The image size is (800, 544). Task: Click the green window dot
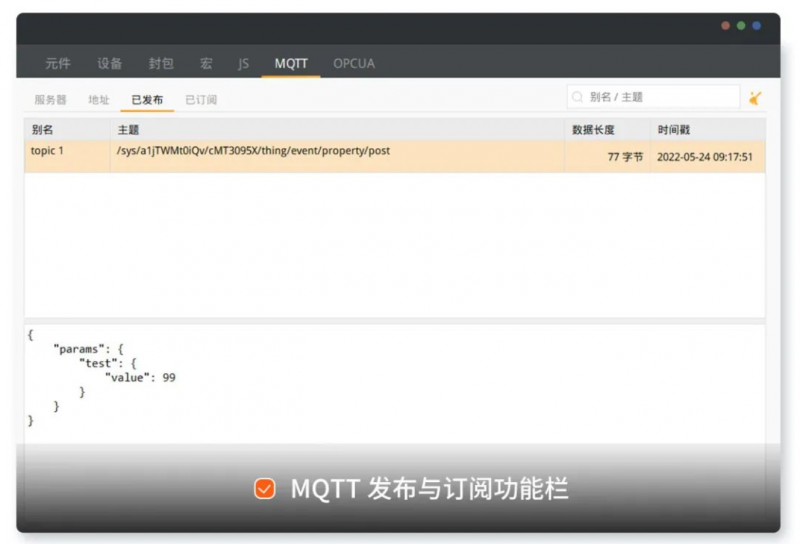pos(741,26)
